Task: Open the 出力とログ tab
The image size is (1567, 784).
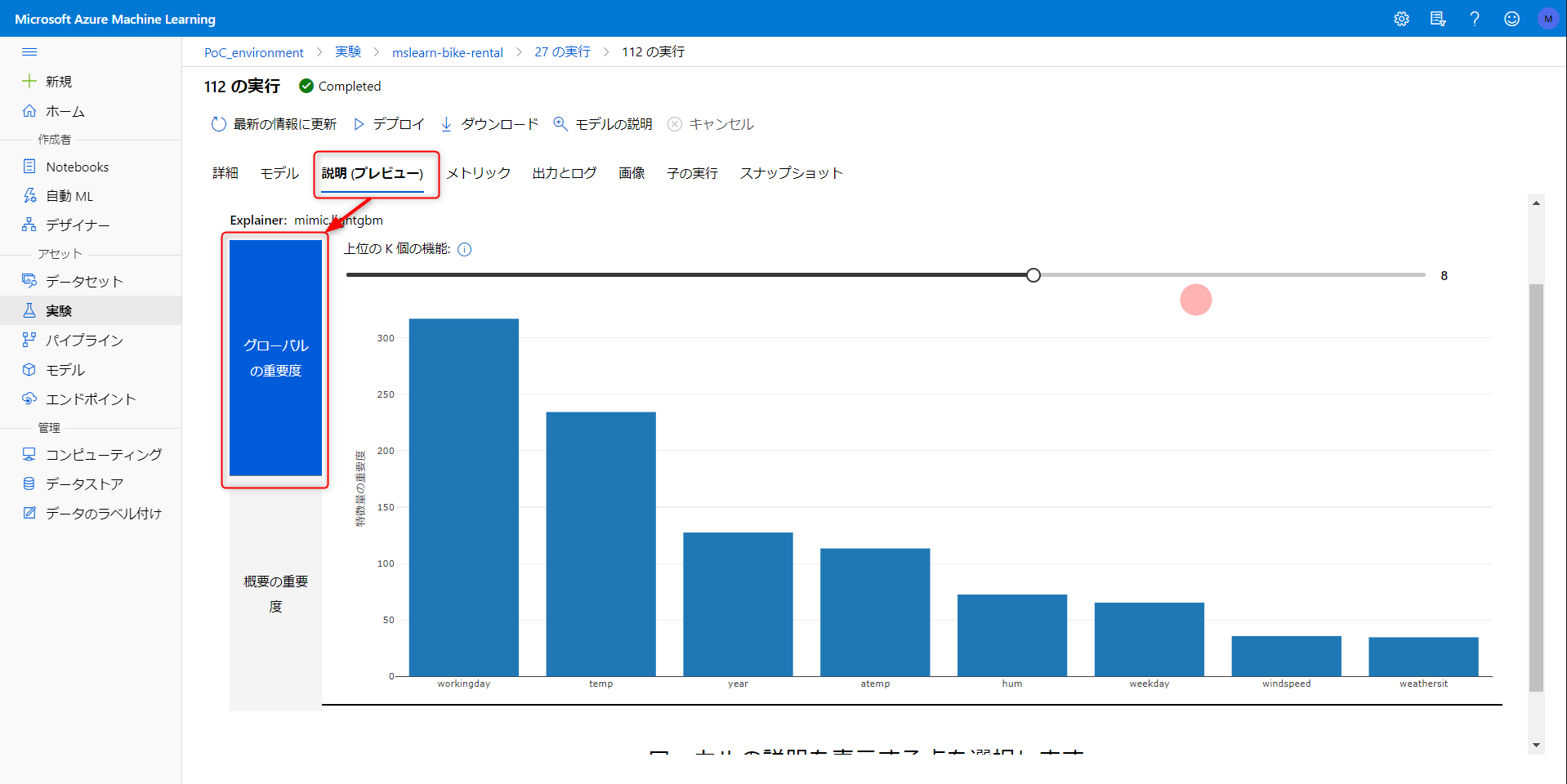Action: pos(565,173)
